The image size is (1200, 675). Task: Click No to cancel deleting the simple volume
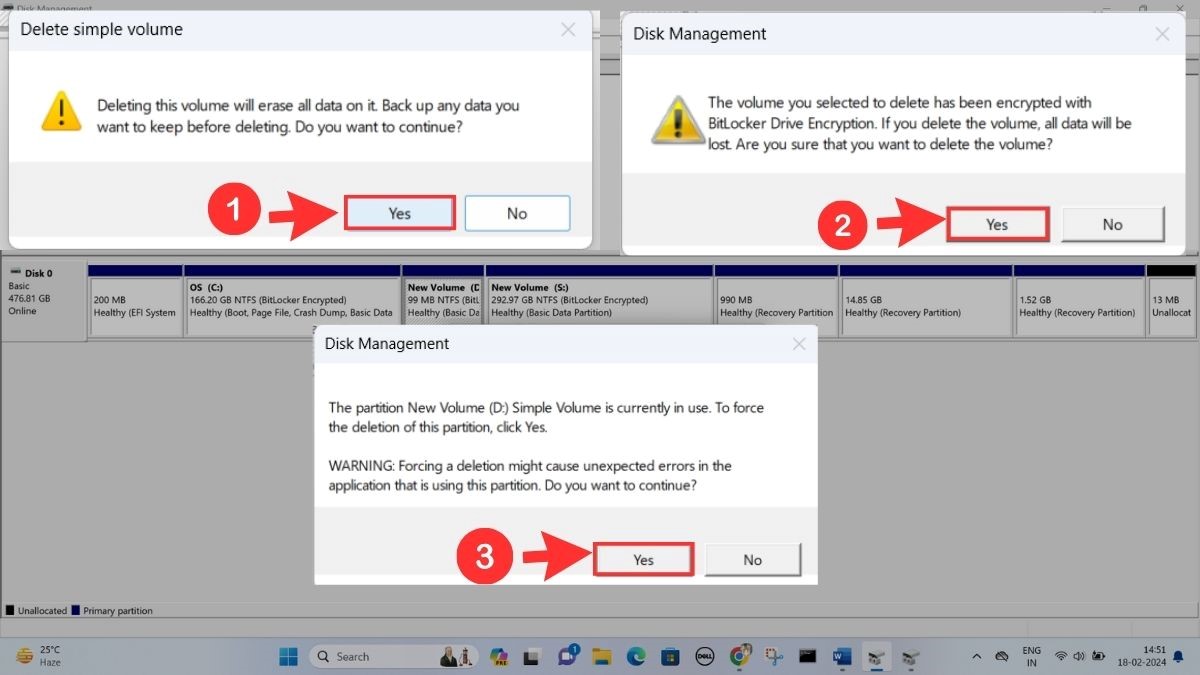coord(517,213)
